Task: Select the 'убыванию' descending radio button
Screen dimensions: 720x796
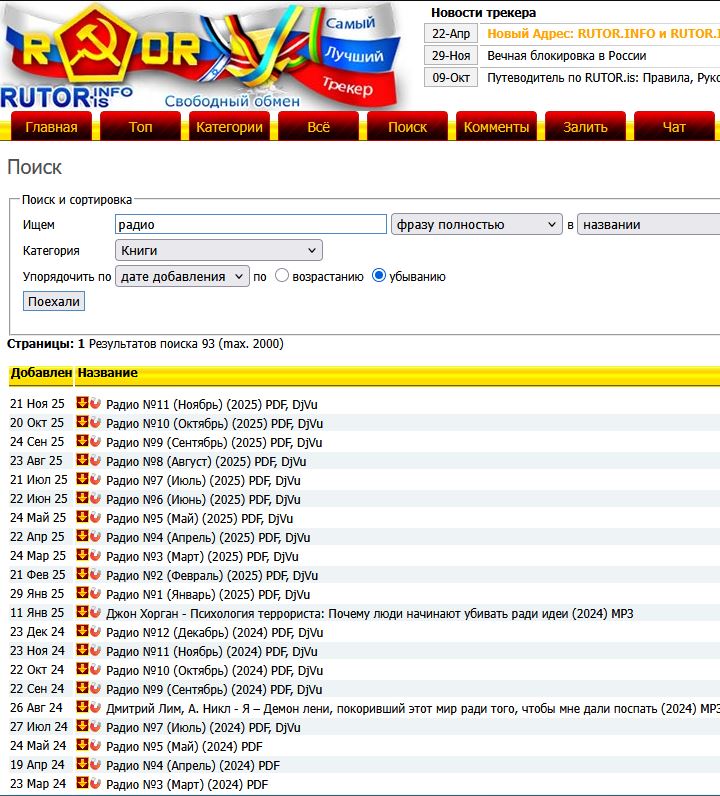Action: point(379,276)
